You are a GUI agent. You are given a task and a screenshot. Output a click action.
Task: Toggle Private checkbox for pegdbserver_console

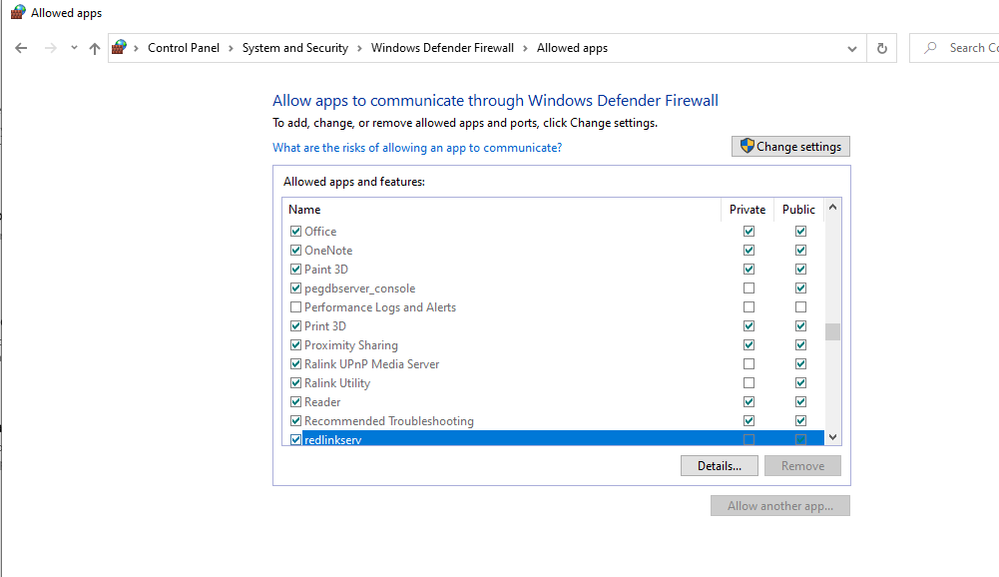749,288
